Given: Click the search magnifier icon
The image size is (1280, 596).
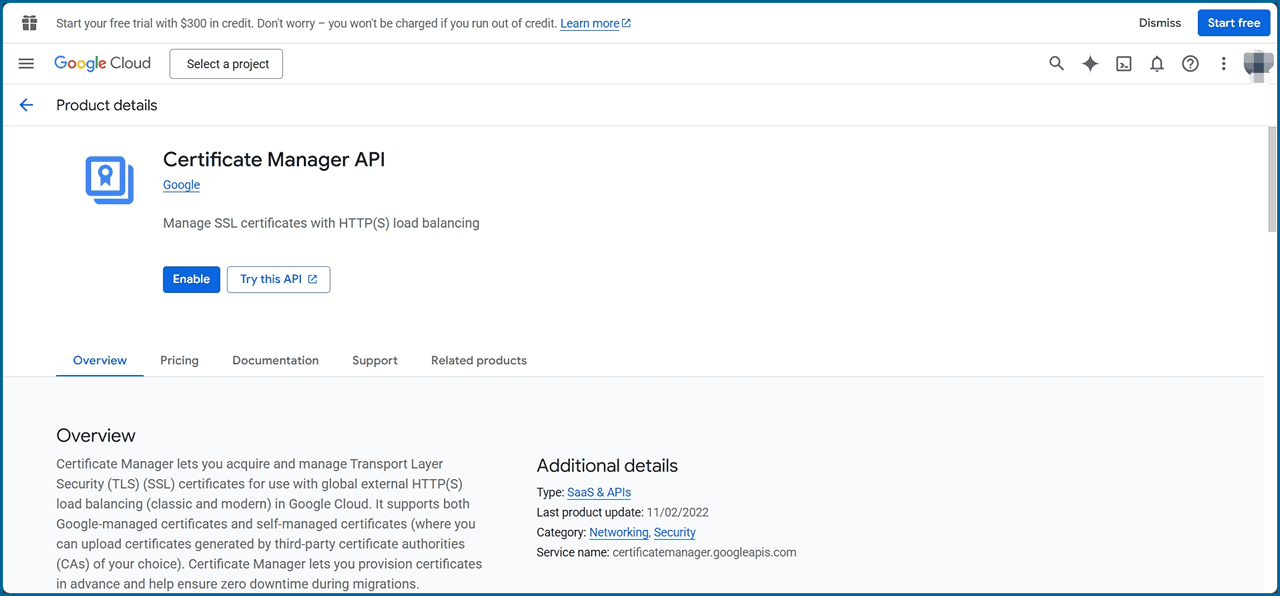Looking at the screenshot, I should coord(1056,64).
